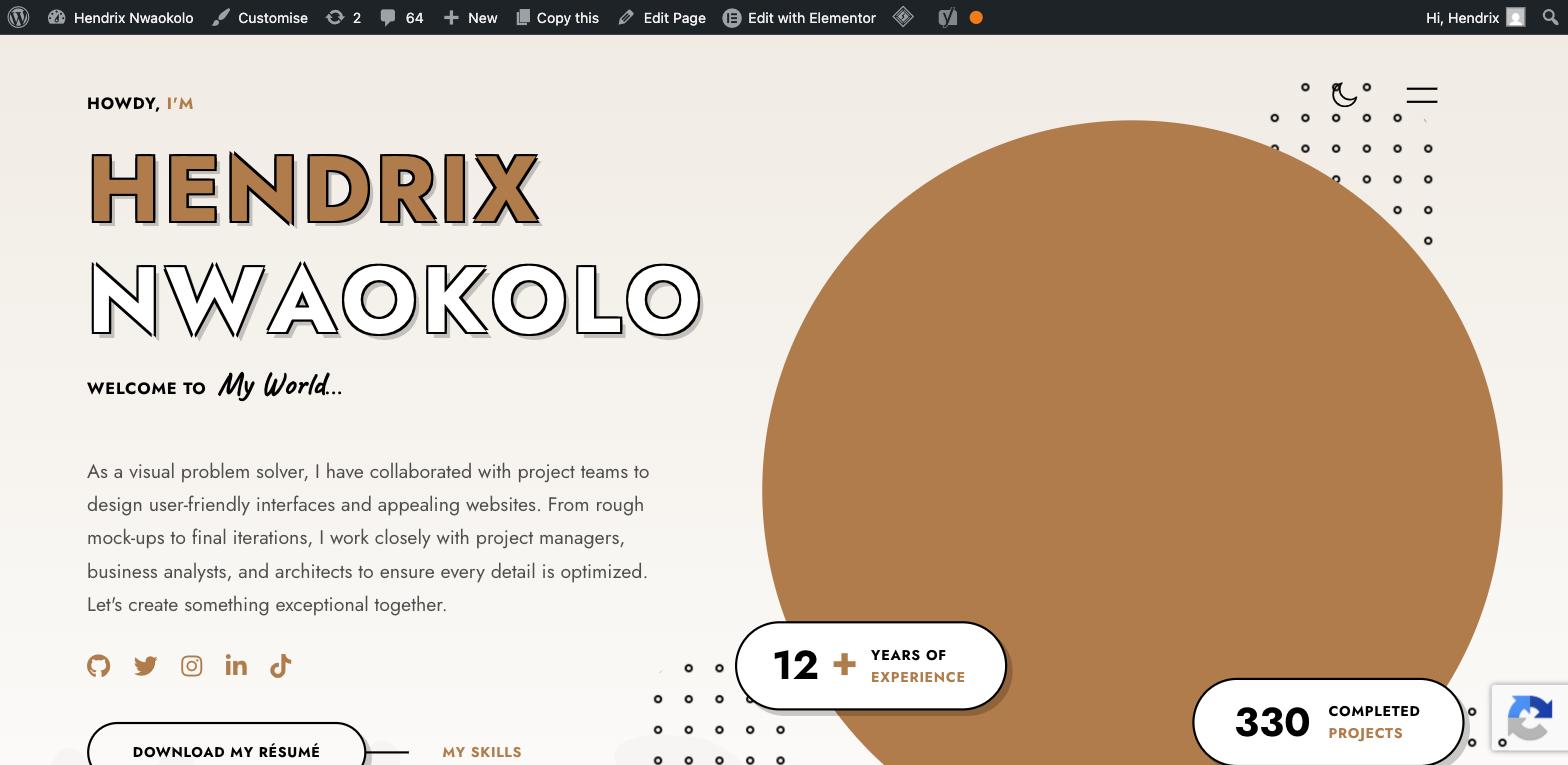This screenshot has width=1568, height=765.
Task: Click the 12 + Years of Experience badge
Action: [870, 666]
